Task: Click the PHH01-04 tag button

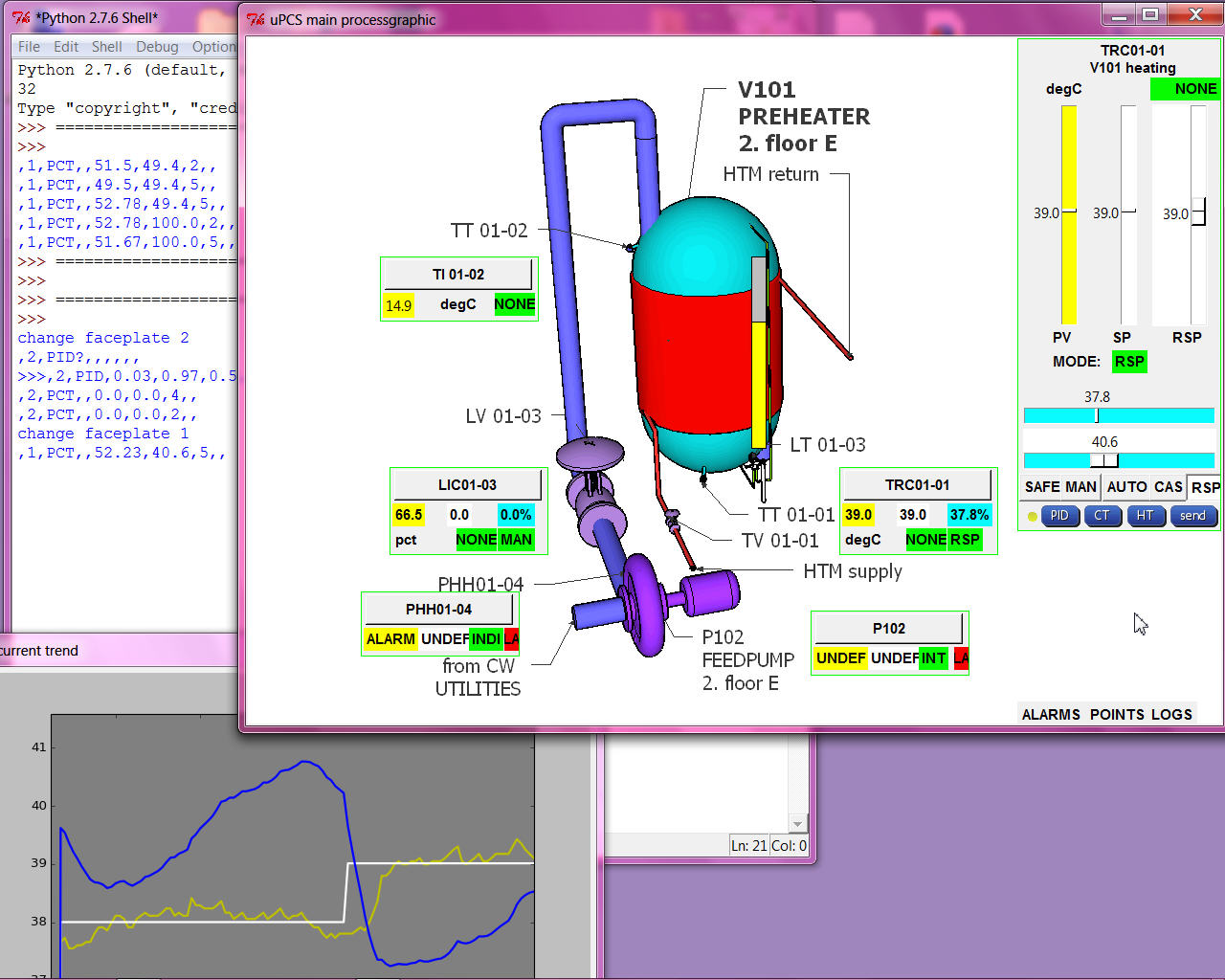Action: 438,610
